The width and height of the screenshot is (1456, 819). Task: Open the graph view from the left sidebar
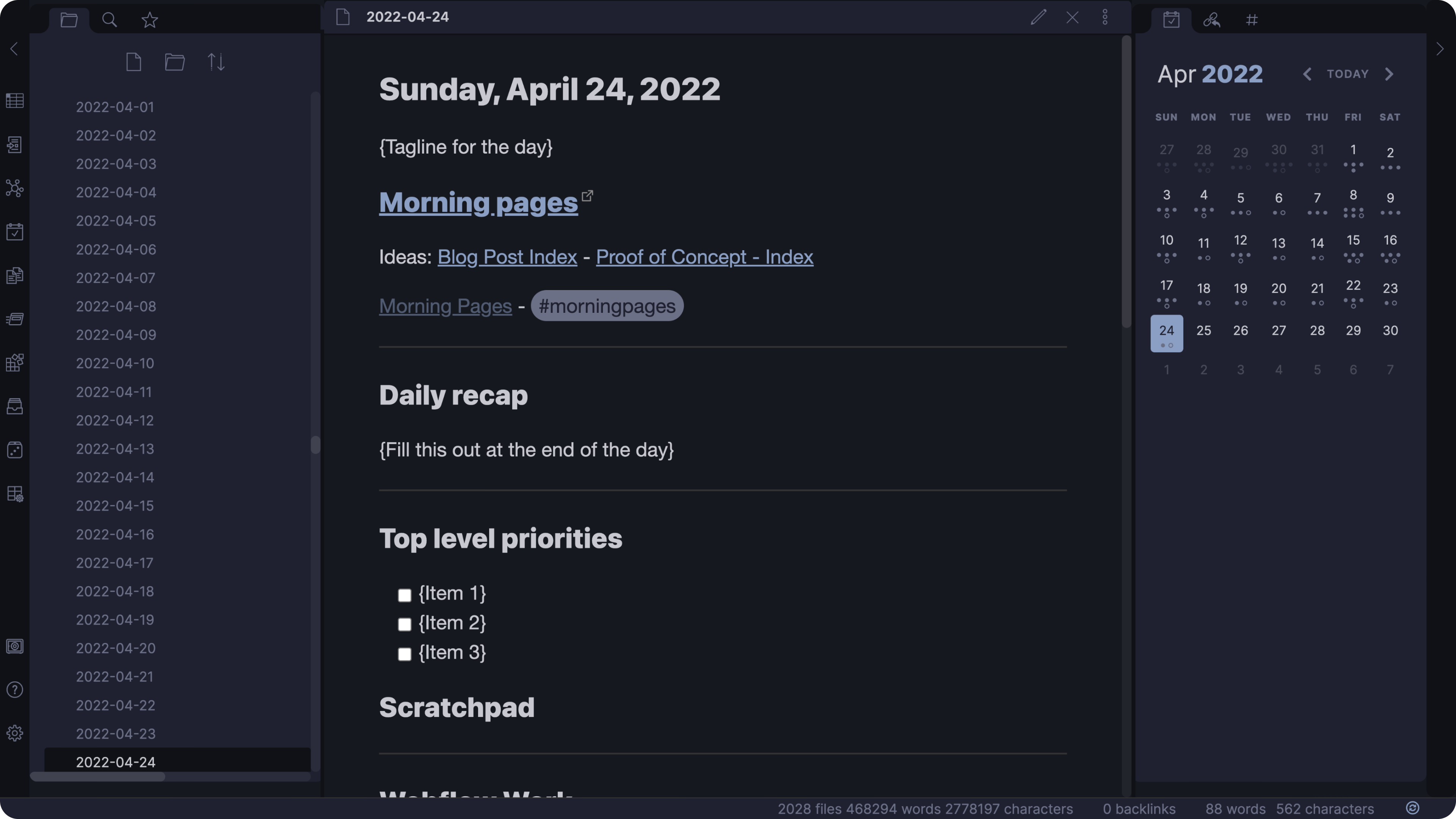(x=15, y=188)
